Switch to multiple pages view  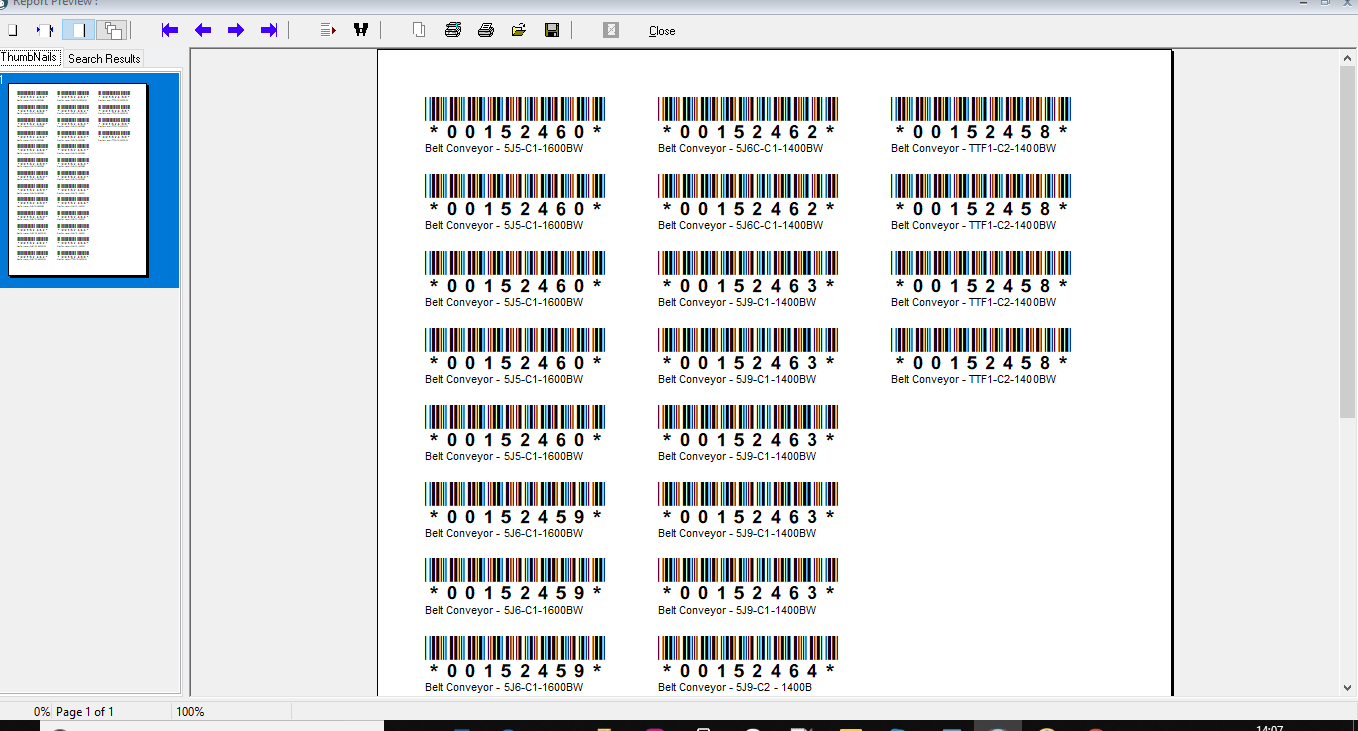(111, 30)
